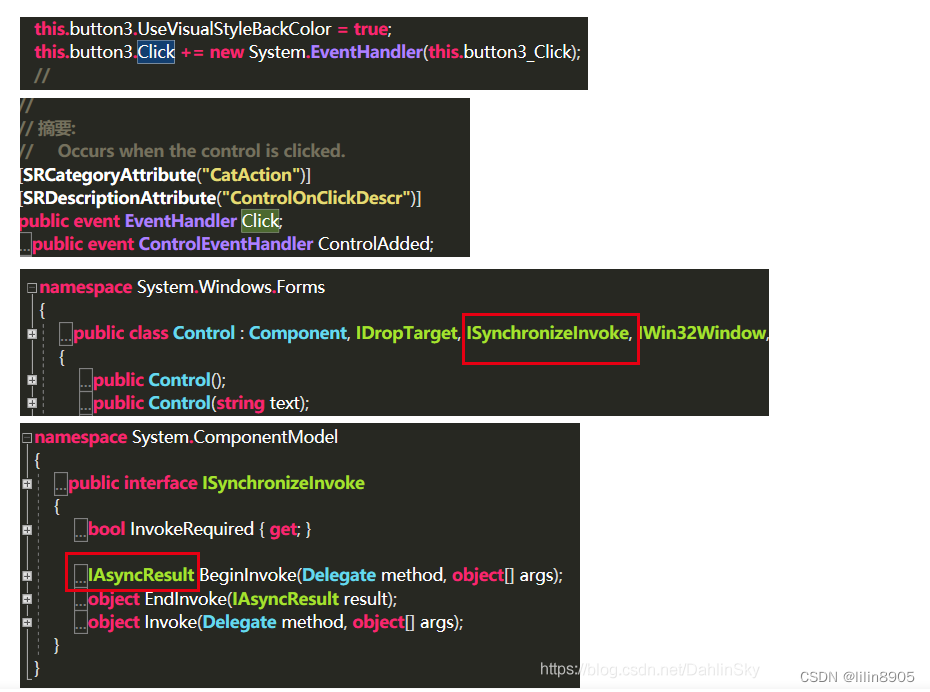
Task: Expand the ISynchronizeInvoke interface fold
Action: point(25,482)
